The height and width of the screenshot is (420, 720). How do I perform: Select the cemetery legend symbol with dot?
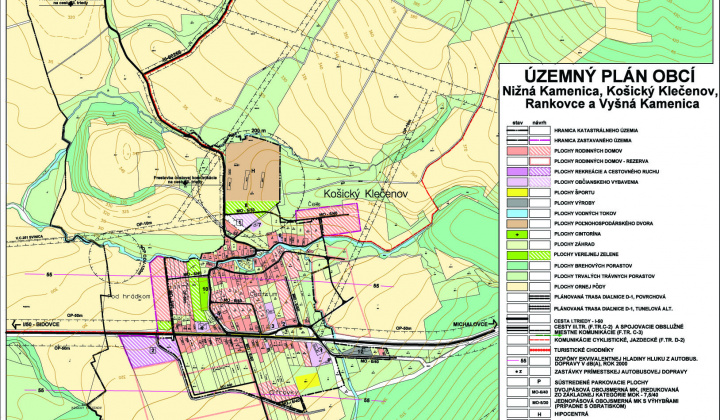point(518,233)
